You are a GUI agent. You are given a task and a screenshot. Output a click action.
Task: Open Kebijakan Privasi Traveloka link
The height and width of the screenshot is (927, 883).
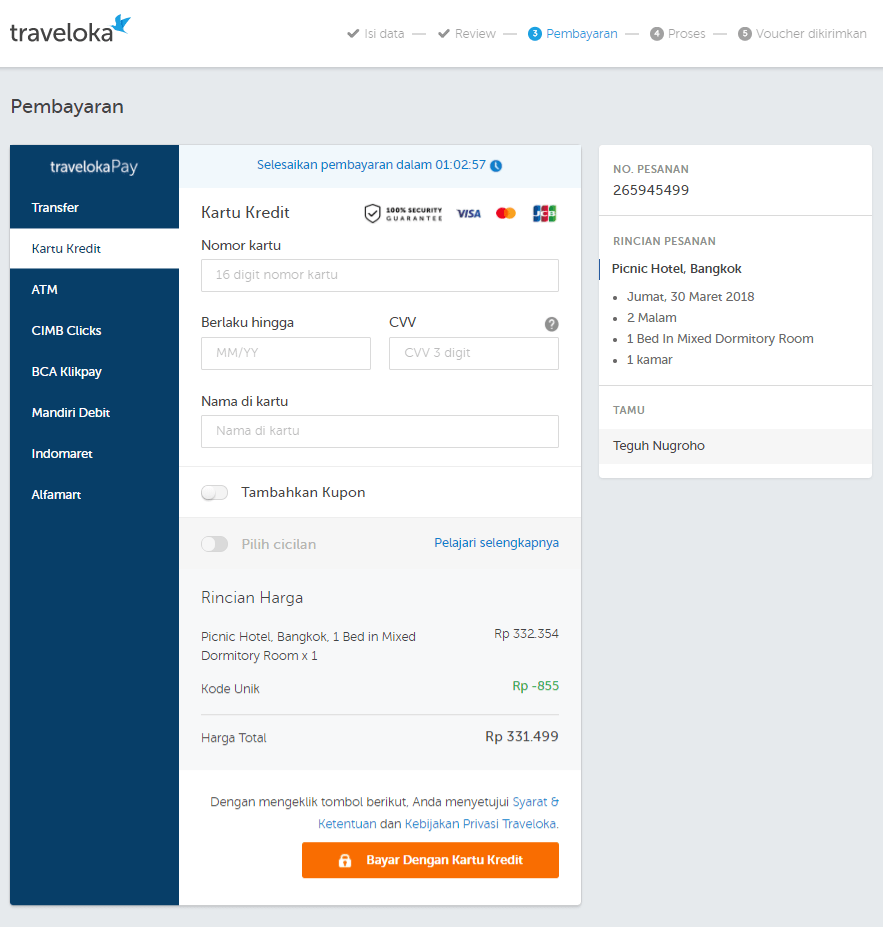pos(480,824)
